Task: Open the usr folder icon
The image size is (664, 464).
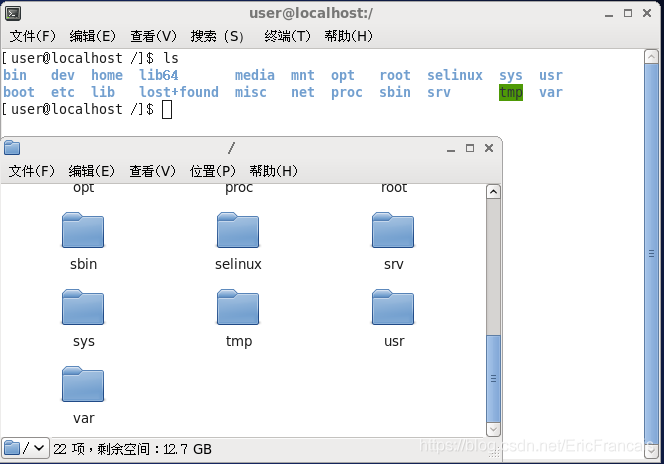Action: [x=393, y=307]
